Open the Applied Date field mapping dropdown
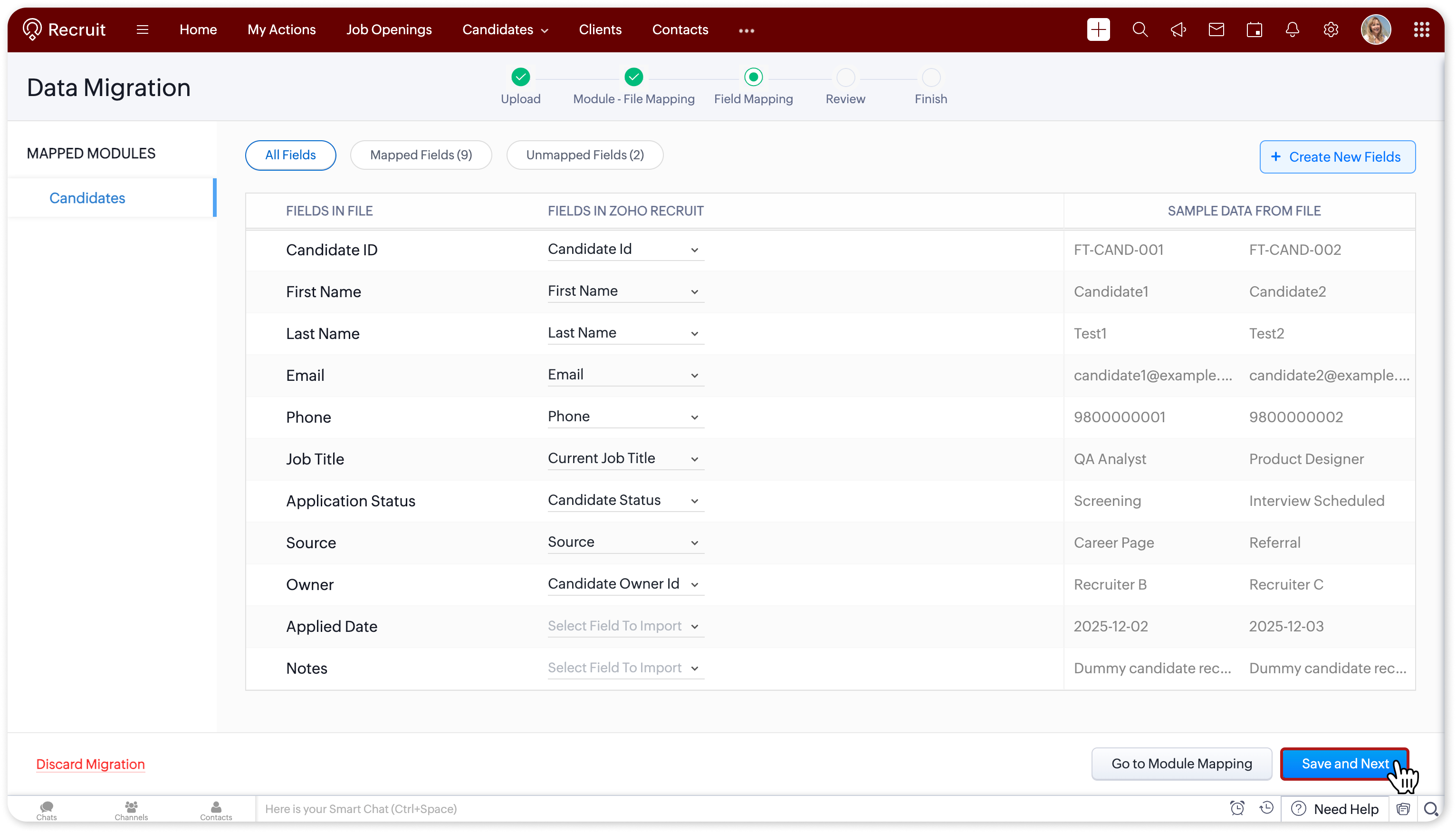The height and width of the screenshot is (833, 1456). 625,627
